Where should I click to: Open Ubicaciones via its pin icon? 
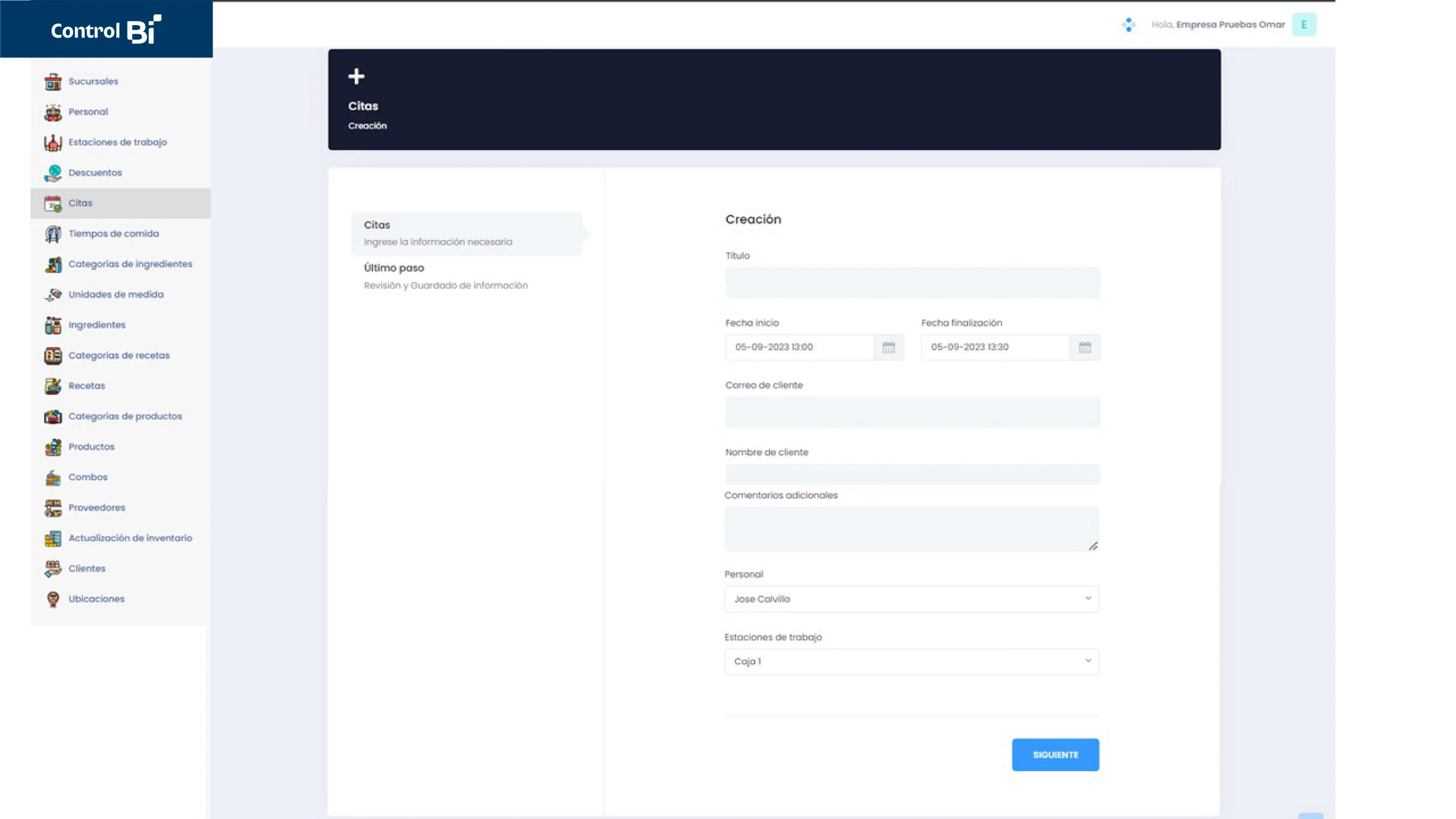click(x=53, y=599)
